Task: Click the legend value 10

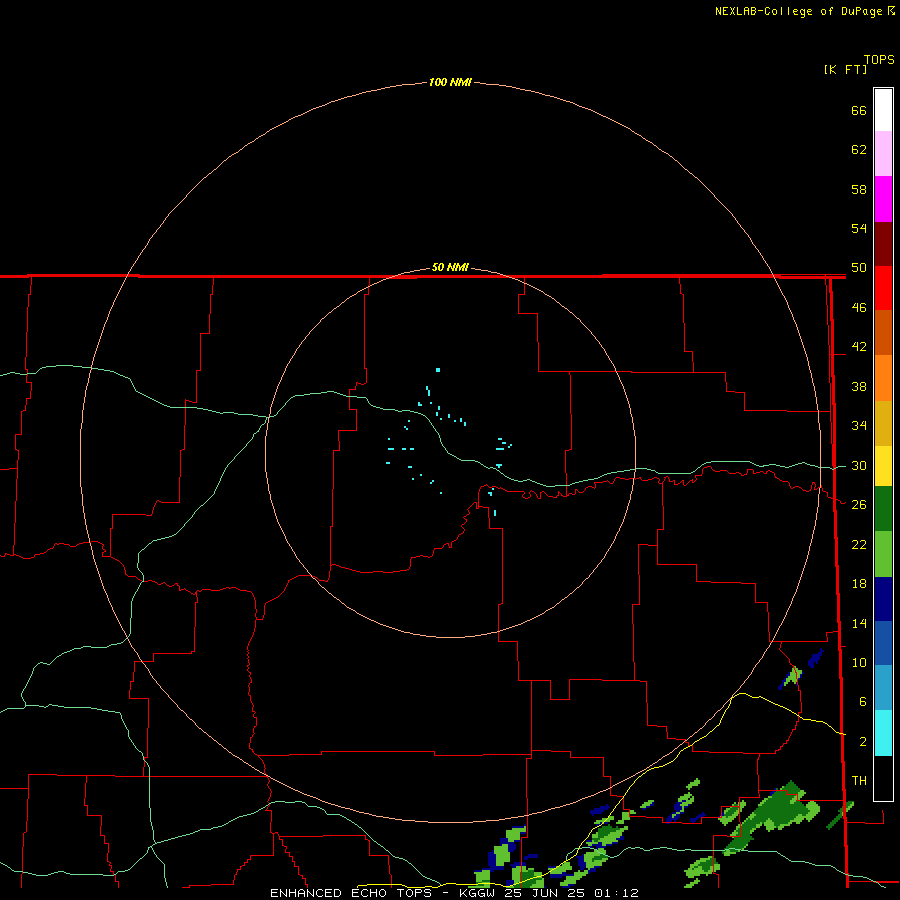Action: point(859,663)
